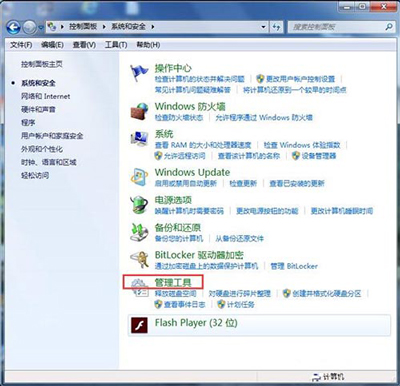The height and width of the screenshot is (386, 400).
Task: Select 轻松访问 in sidebar
Action: tap(35, 175)
